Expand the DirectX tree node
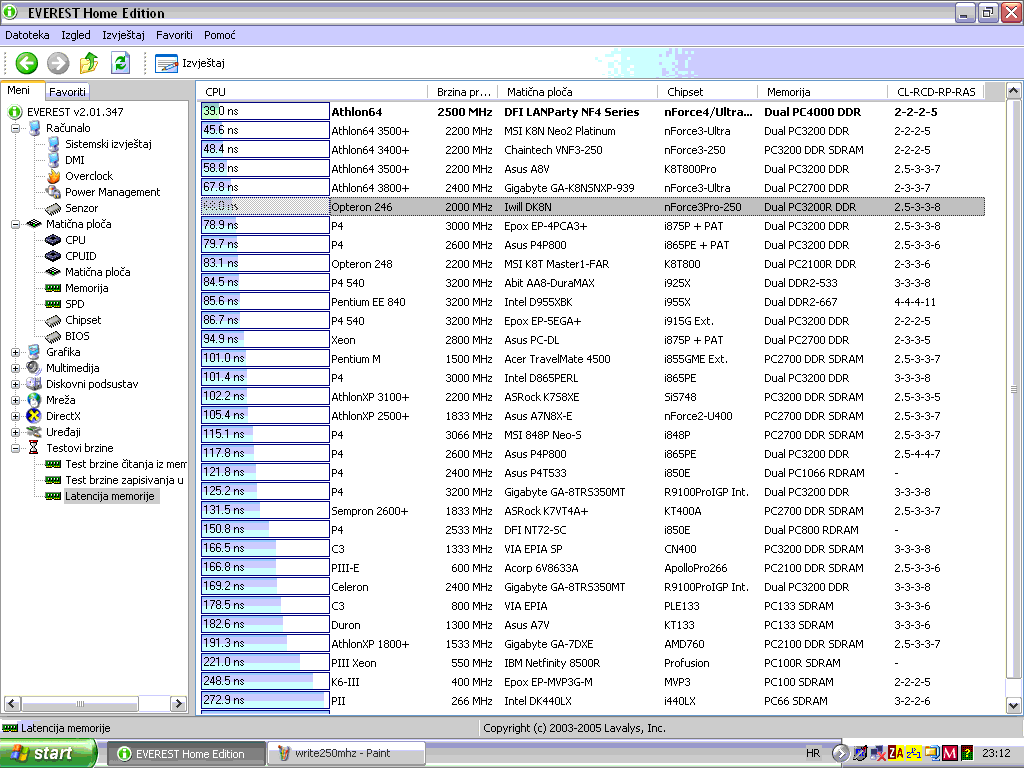This screenshot has width=1024, height=768. click(16, 416)
